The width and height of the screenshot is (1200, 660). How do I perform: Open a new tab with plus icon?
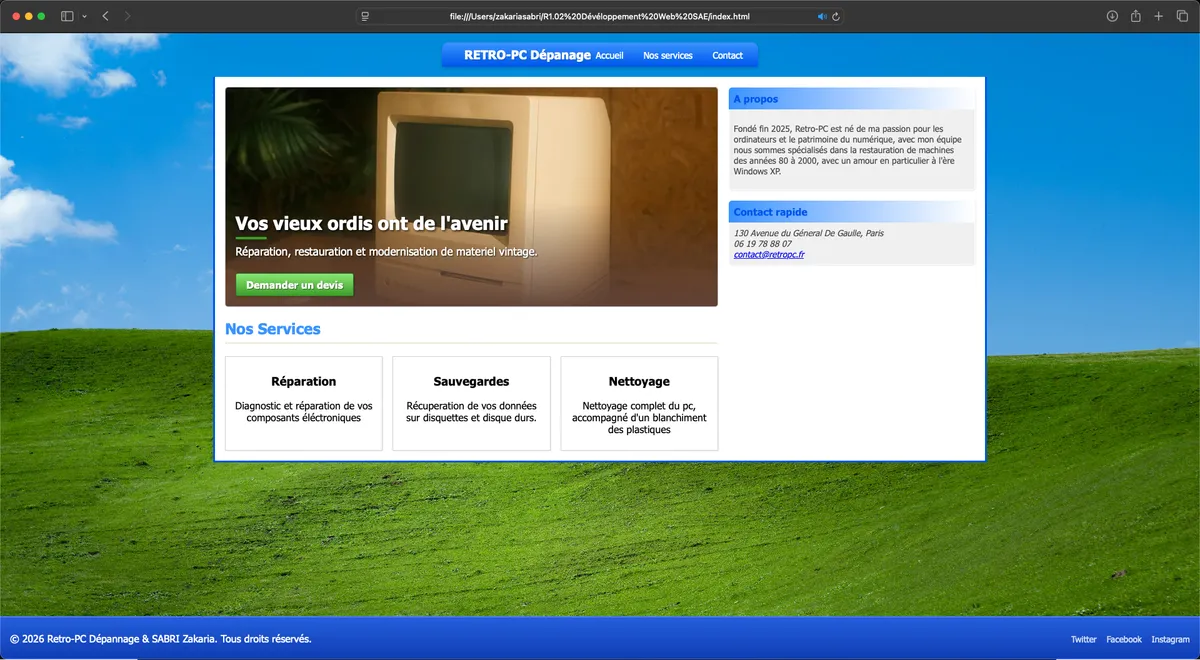point(1158,16)
